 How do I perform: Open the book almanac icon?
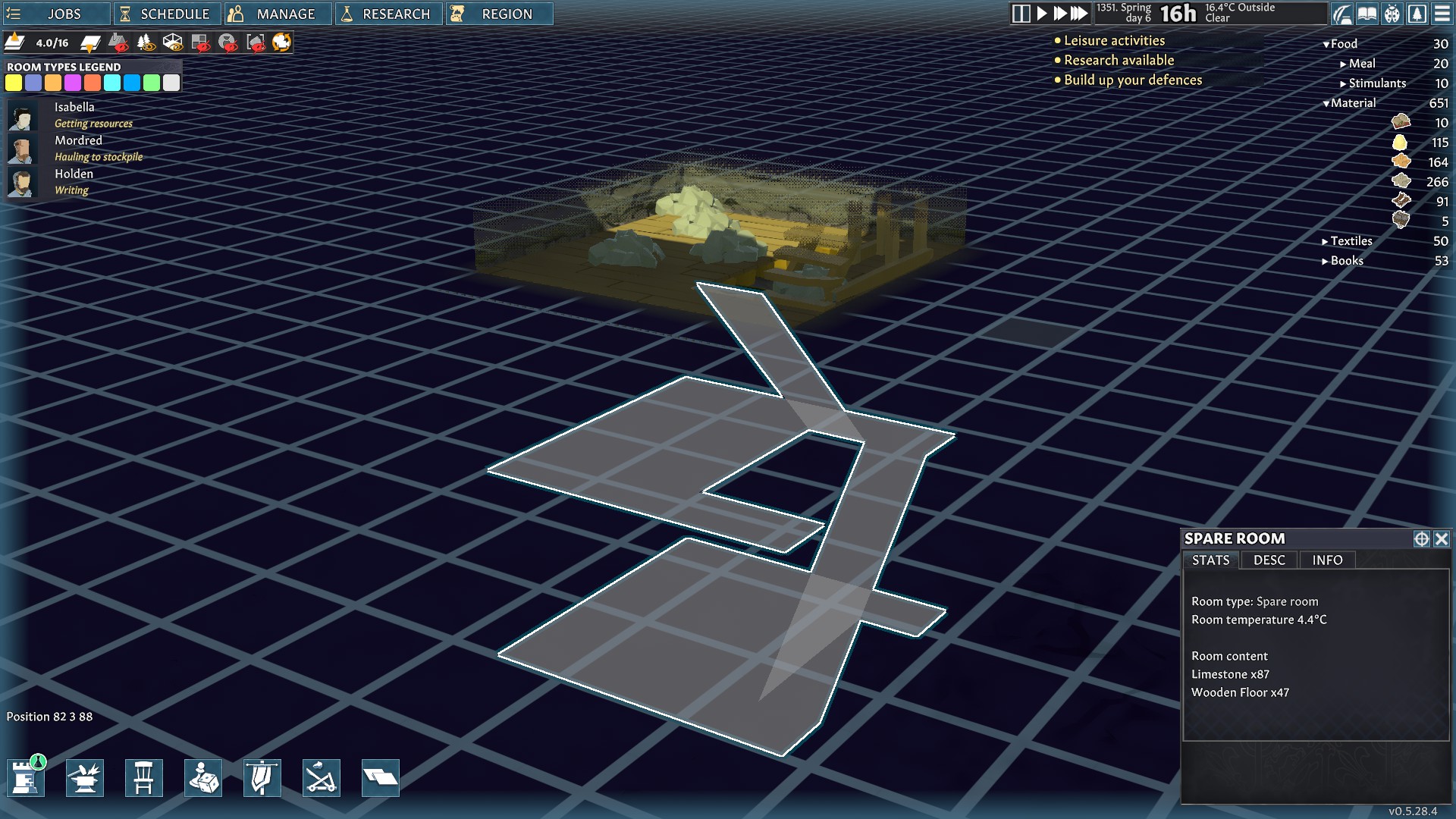1367,14
